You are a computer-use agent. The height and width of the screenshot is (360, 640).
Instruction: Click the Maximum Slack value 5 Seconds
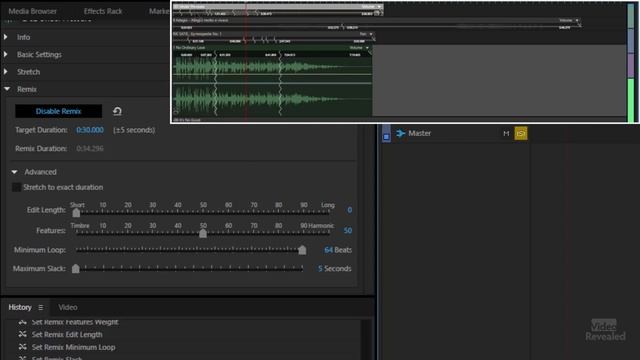click(335, 269)
